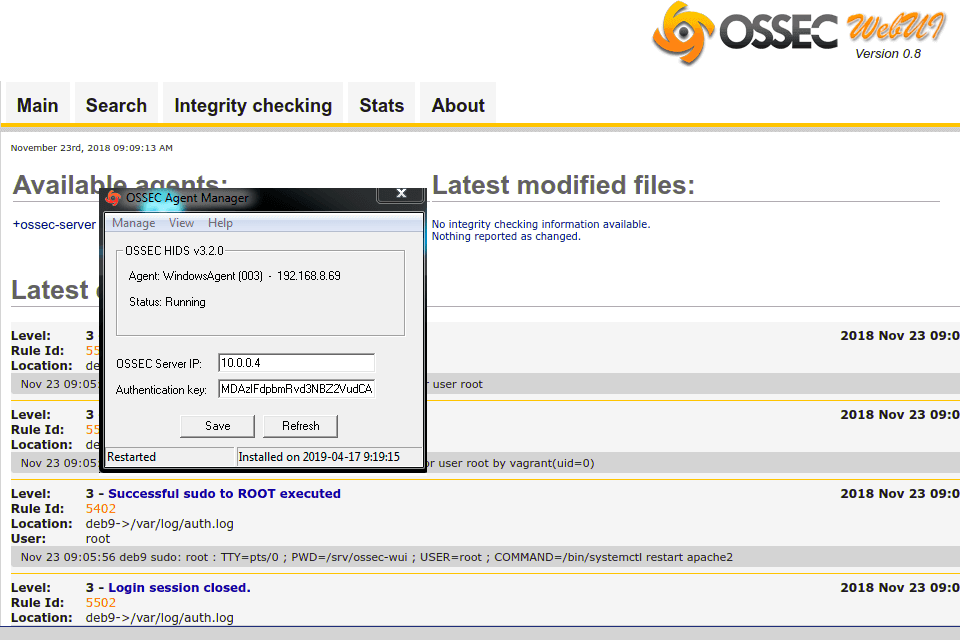The height and width of the screenshot is (640, 960).
Task: Open the About tab
Action: [x=458, y=105]
